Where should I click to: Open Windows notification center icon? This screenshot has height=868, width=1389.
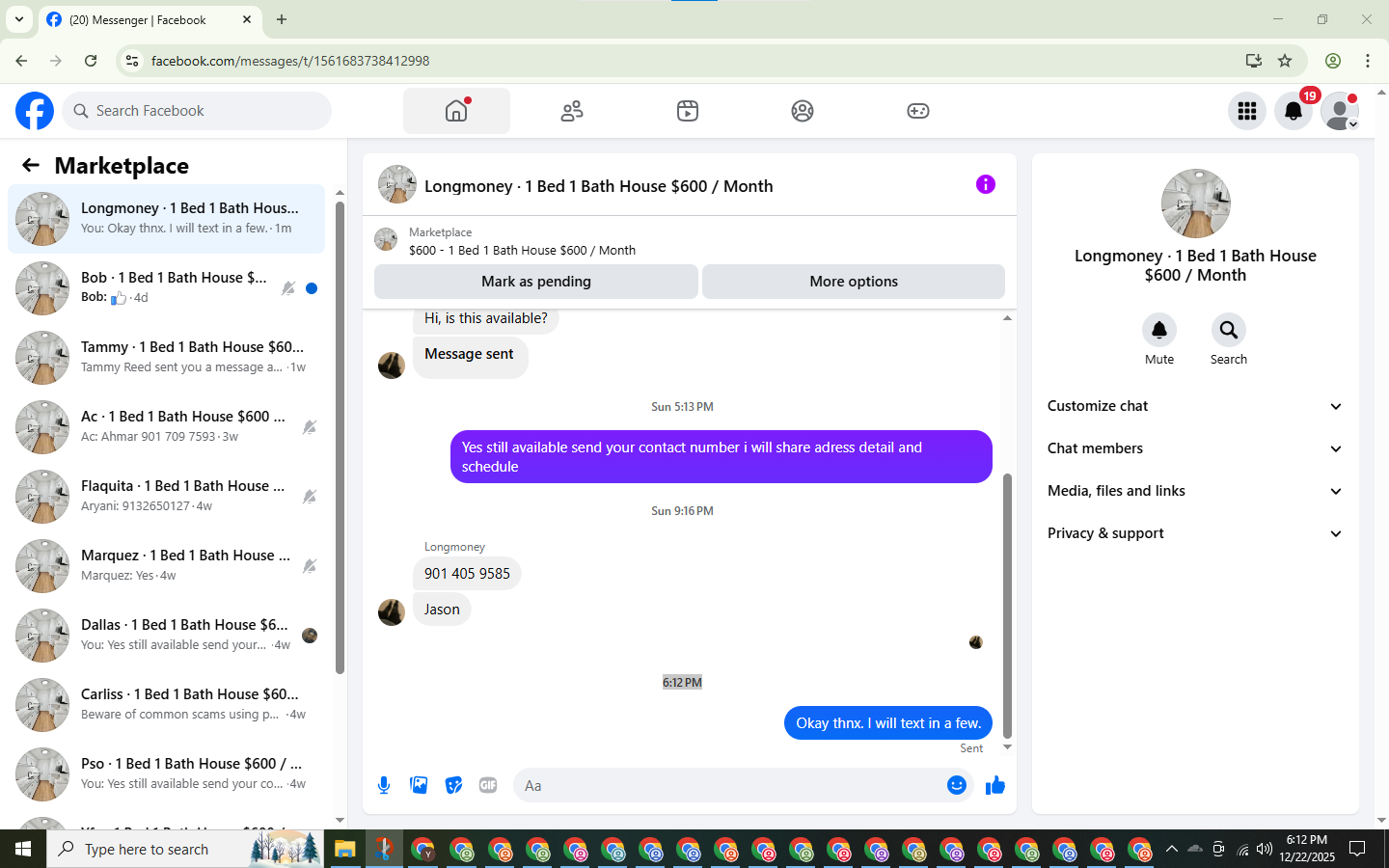(1357, 849)
